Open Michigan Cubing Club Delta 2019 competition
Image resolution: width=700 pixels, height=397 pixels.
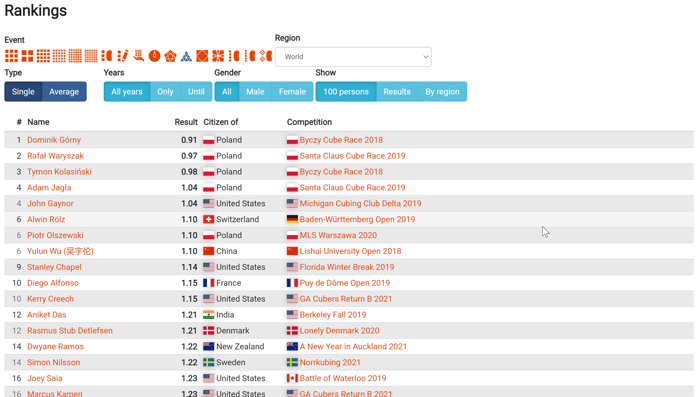tap(360, 204)
